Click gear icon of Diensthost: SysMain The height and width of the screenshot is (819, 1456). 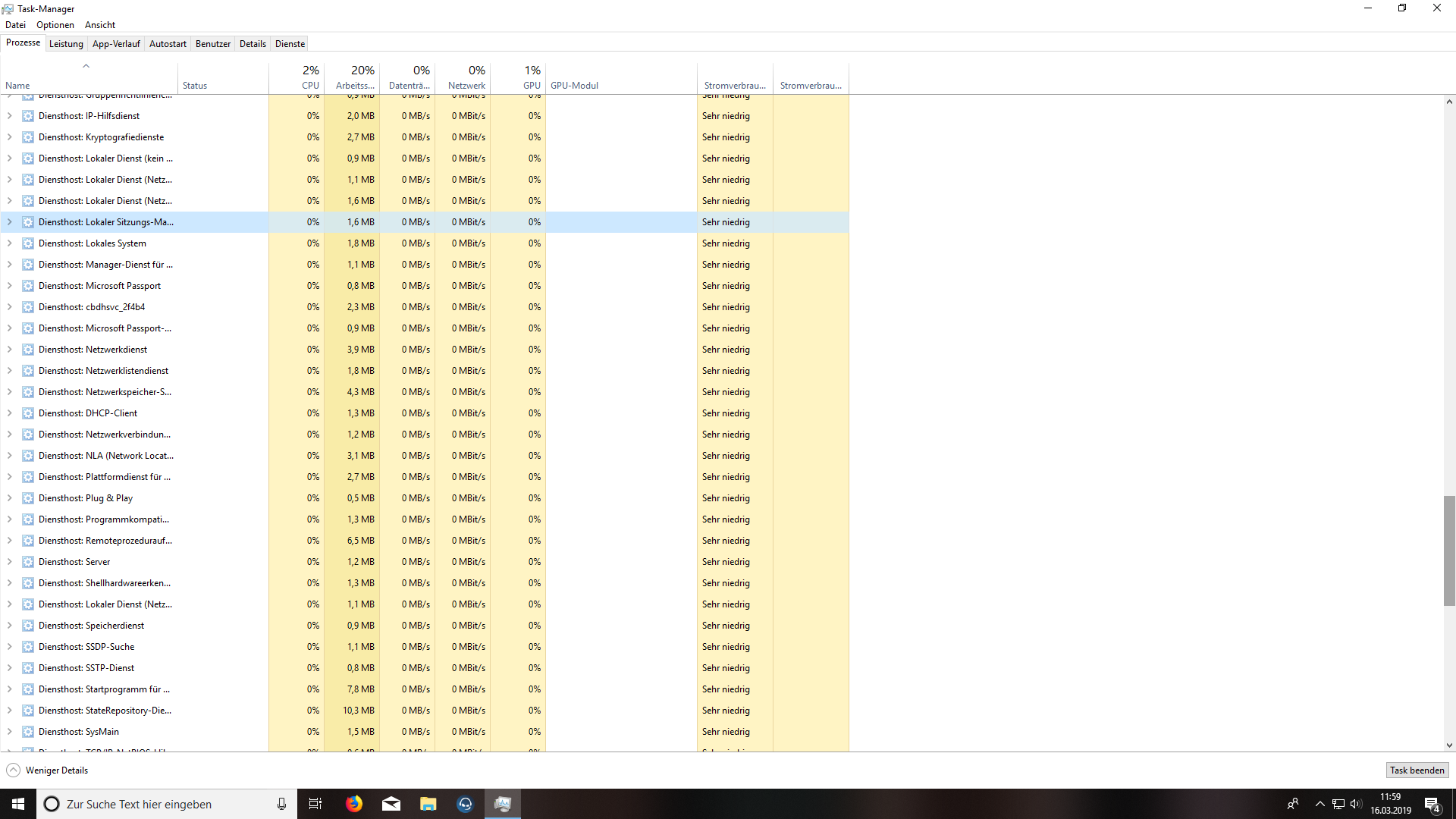click(28, 732)
